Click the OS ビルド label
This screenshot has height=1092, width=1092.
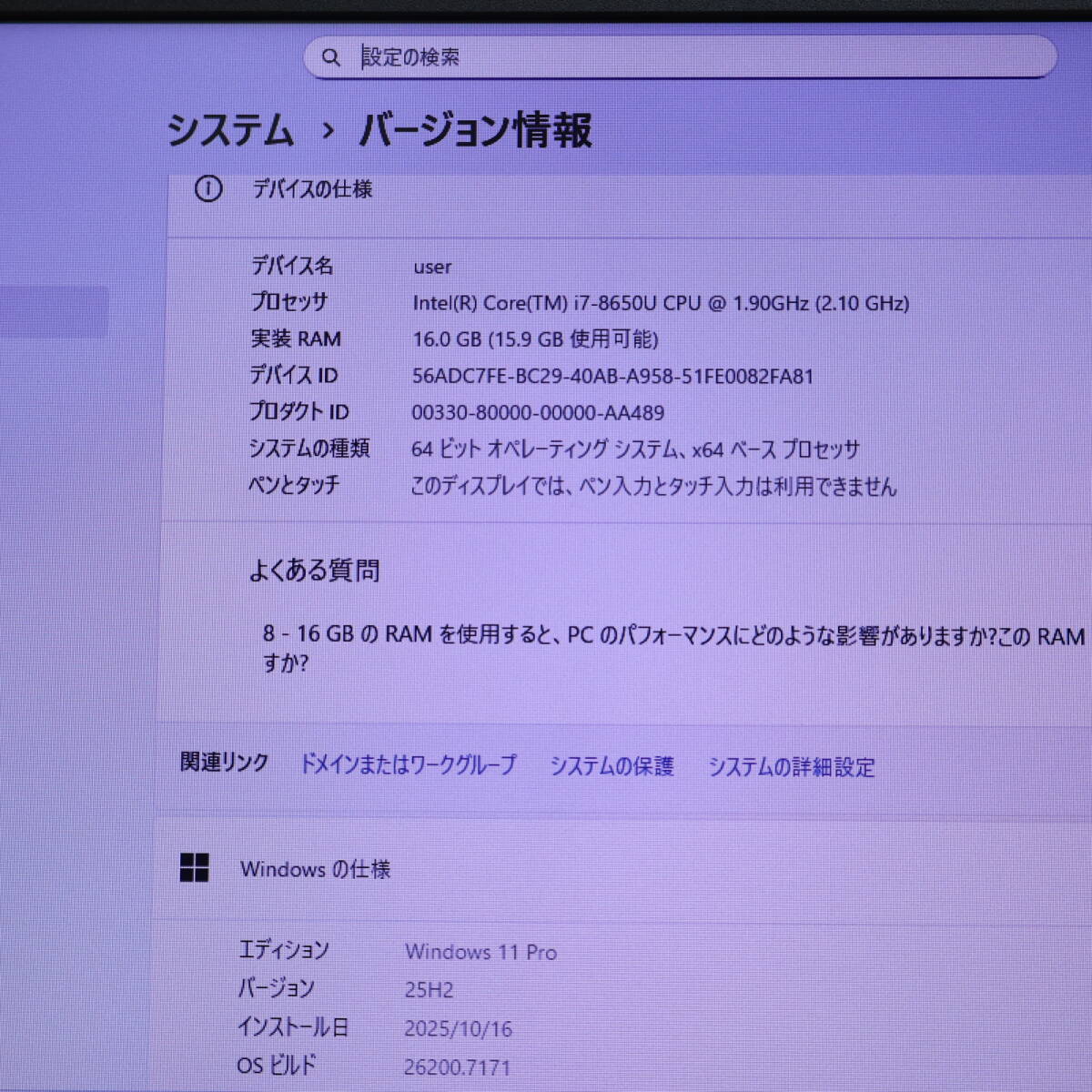[276, 1065]
